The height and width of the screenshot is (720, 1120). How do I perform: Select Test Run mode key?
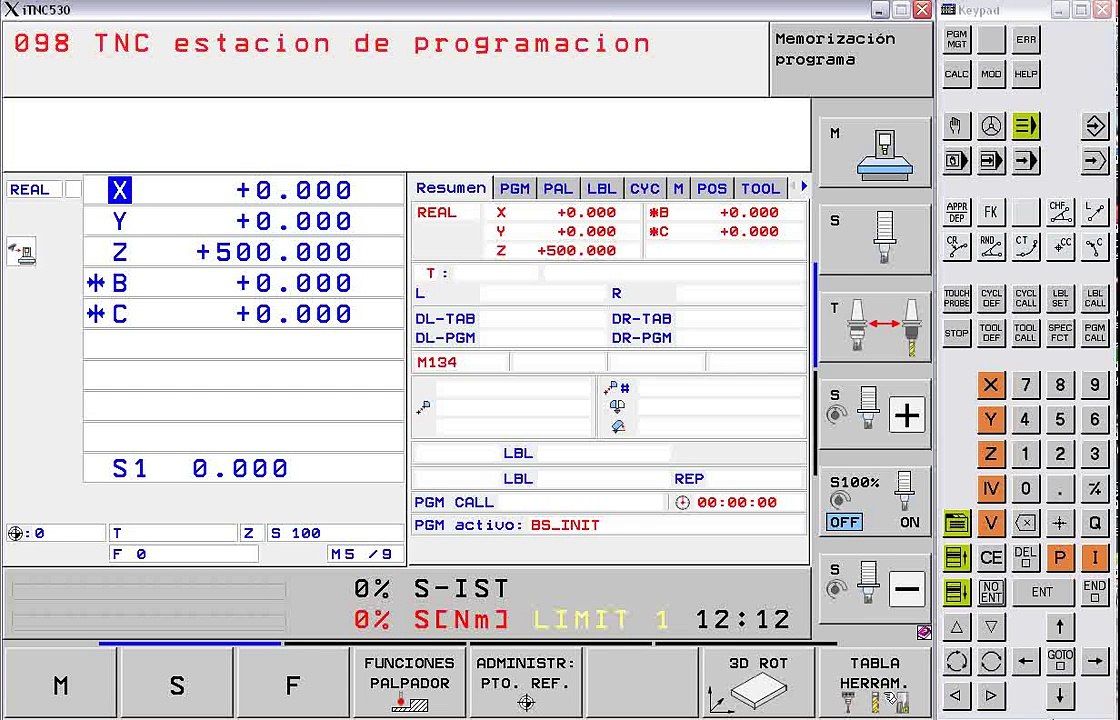[x=1094, y=161]
